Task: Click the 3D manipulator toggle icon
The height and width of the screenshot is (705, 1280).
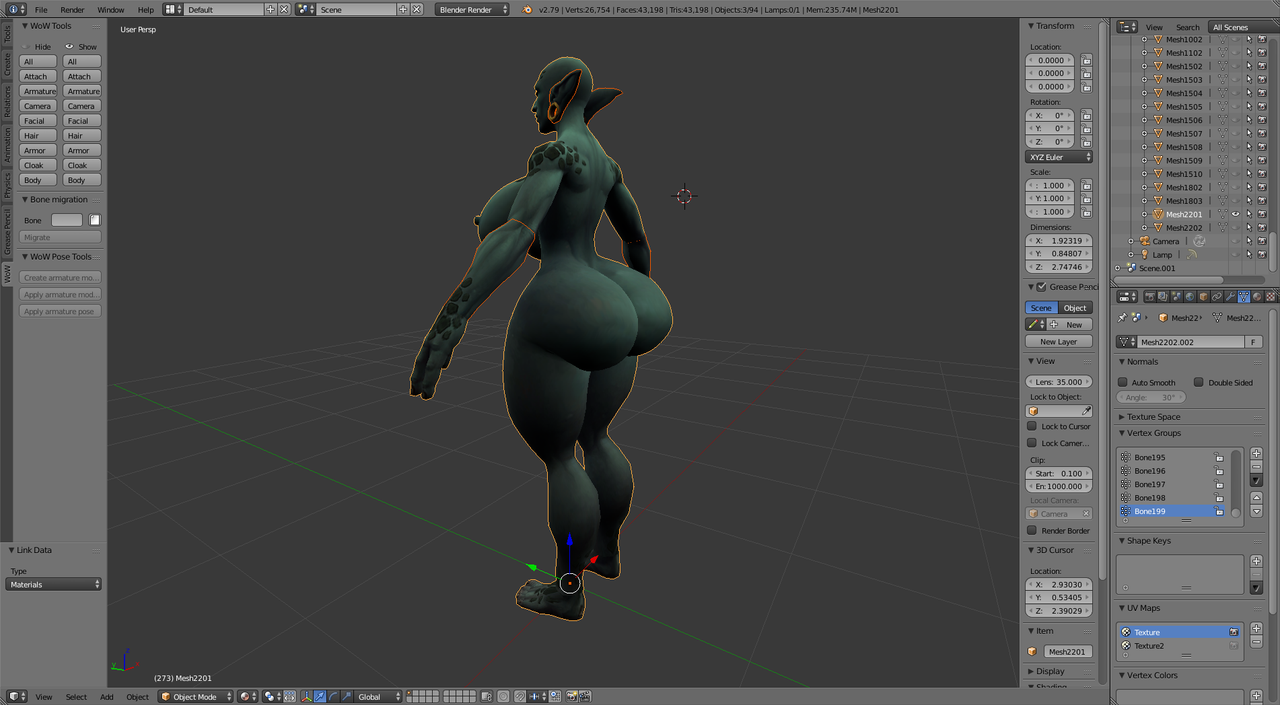Action: tap(306, 697)
